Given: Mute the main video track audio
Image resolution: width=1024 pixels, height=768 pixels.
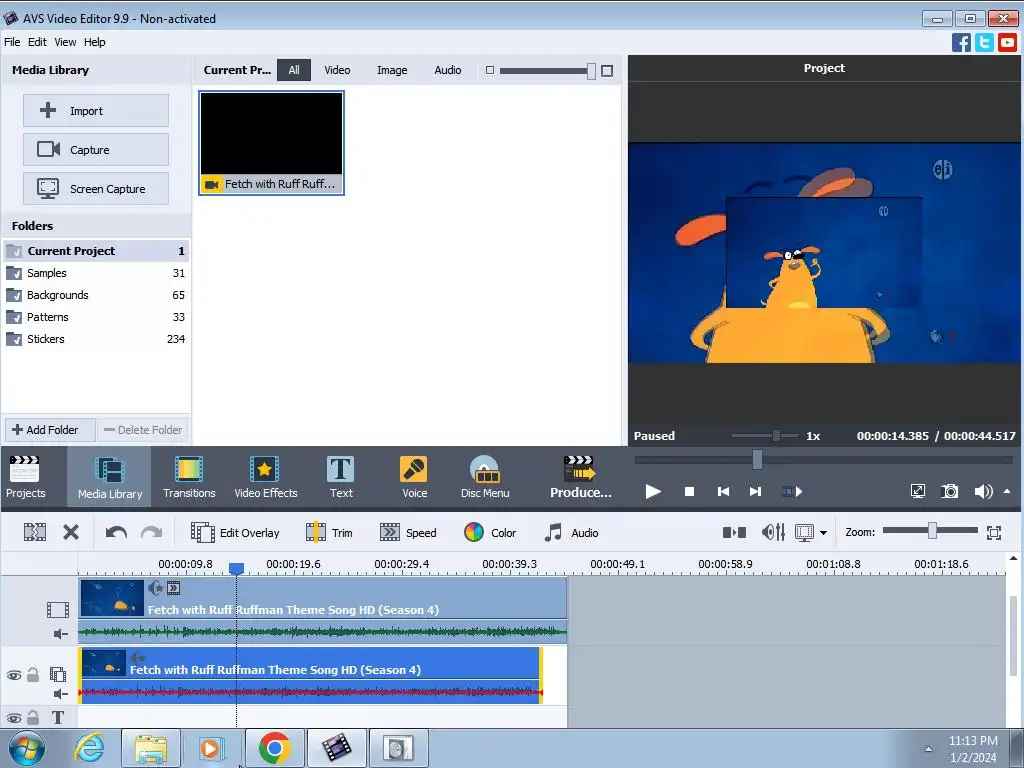Looking at the screenshot, I should 60,633.
